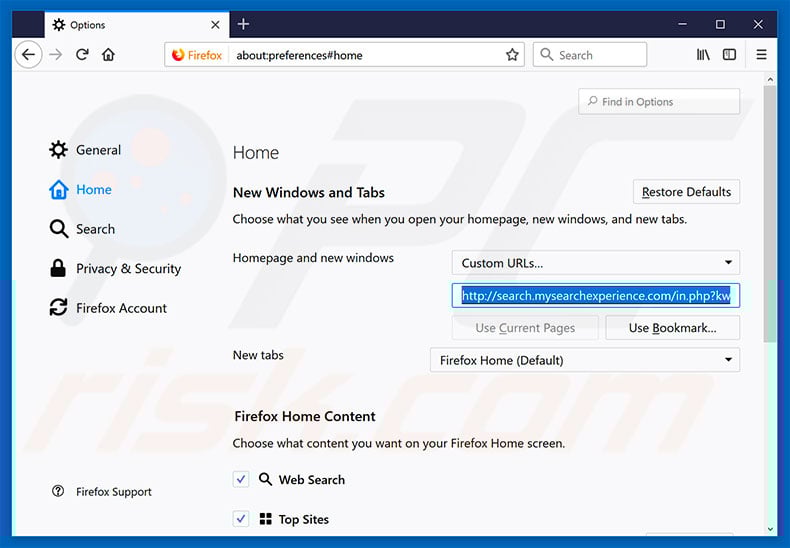Click the Firefox identity icon in address bar
This screenshot has height=548, width=790.
(x=197, y=55)
